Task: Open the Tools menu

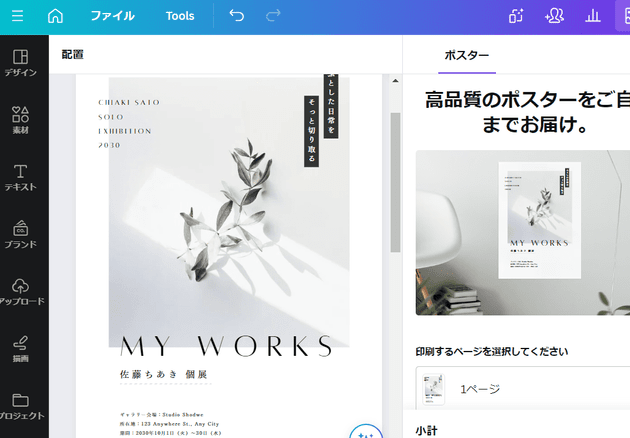Action: 180,16
